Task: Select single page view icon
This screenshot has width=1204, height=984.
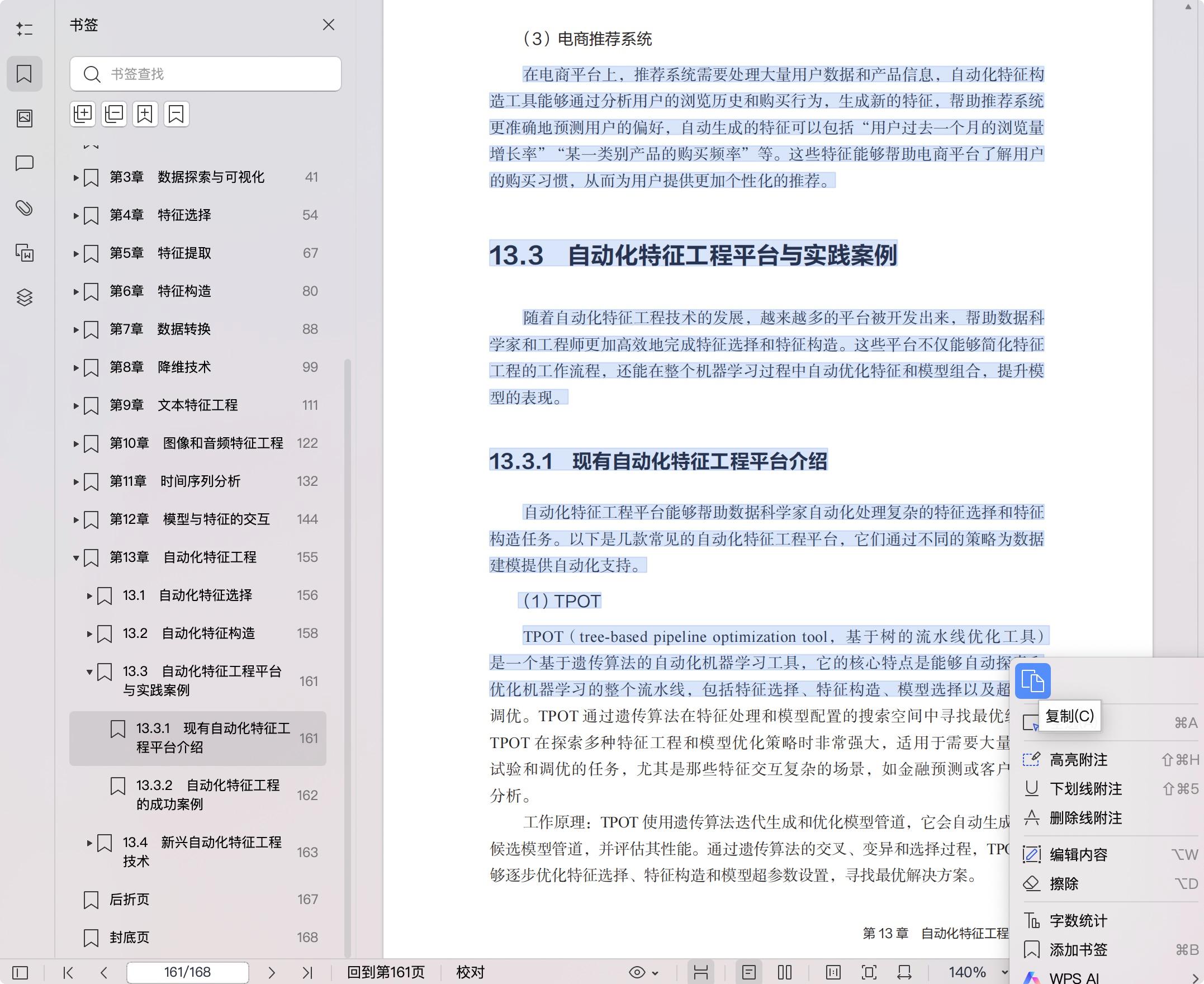Action: coord(749,973)
